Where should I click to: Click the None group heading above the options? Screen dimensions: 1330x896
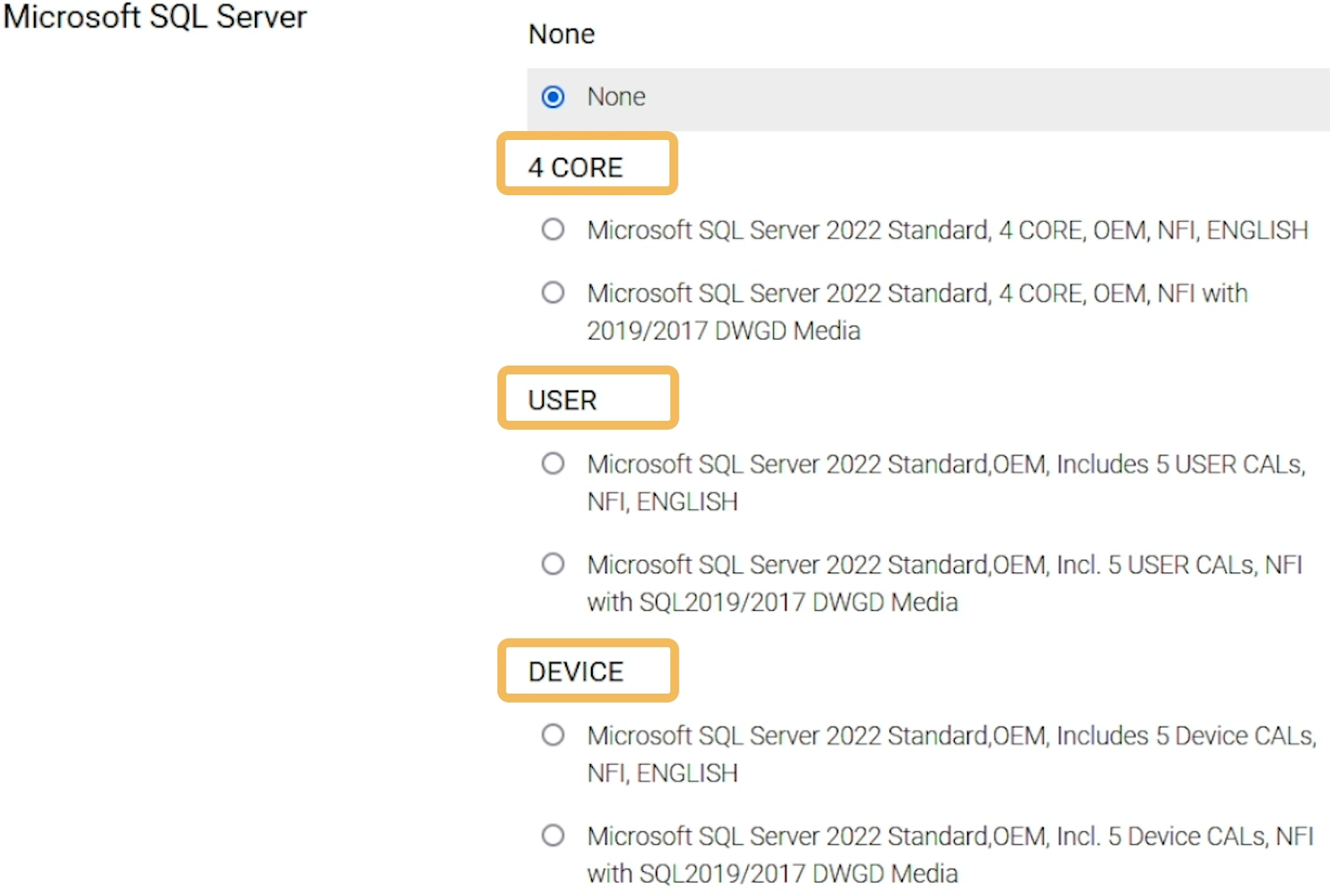click(562, 34)
